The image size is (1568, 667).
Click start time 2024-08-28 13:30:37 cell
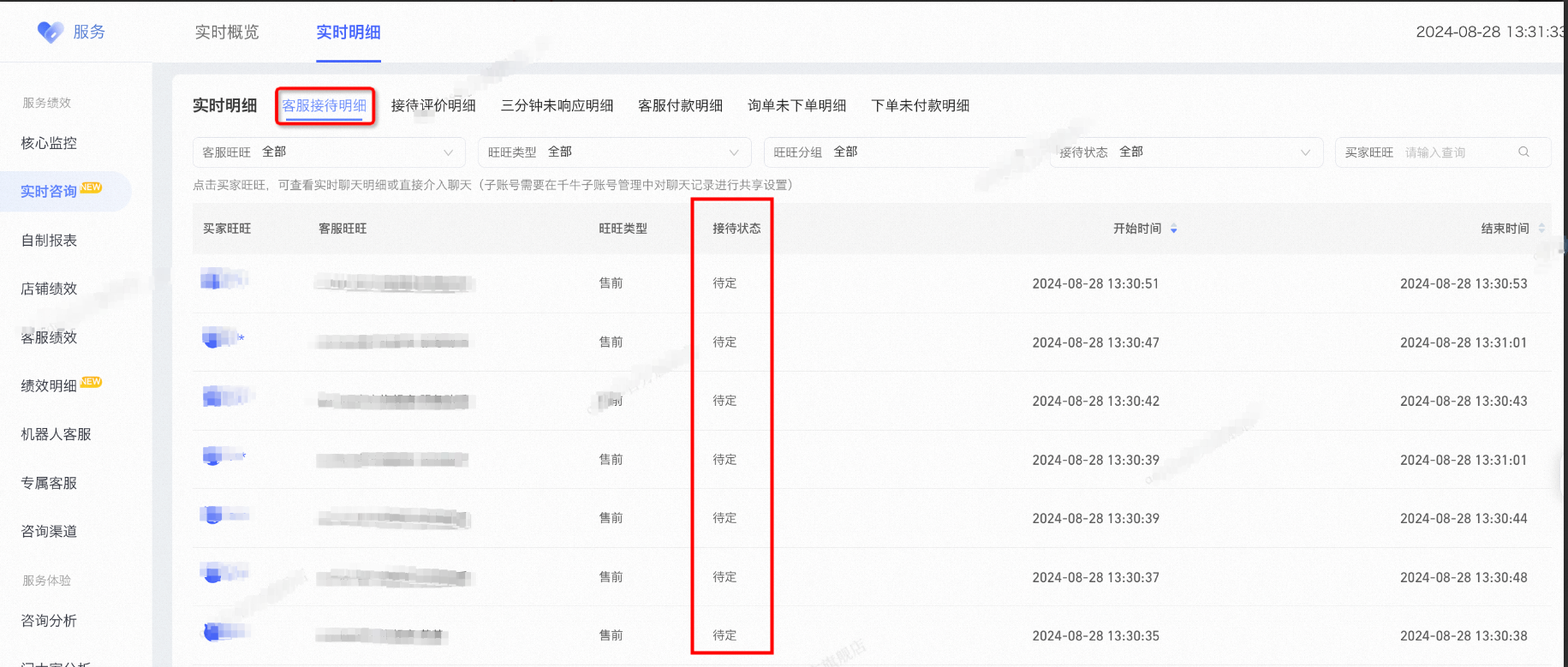tap(1095, 577)
